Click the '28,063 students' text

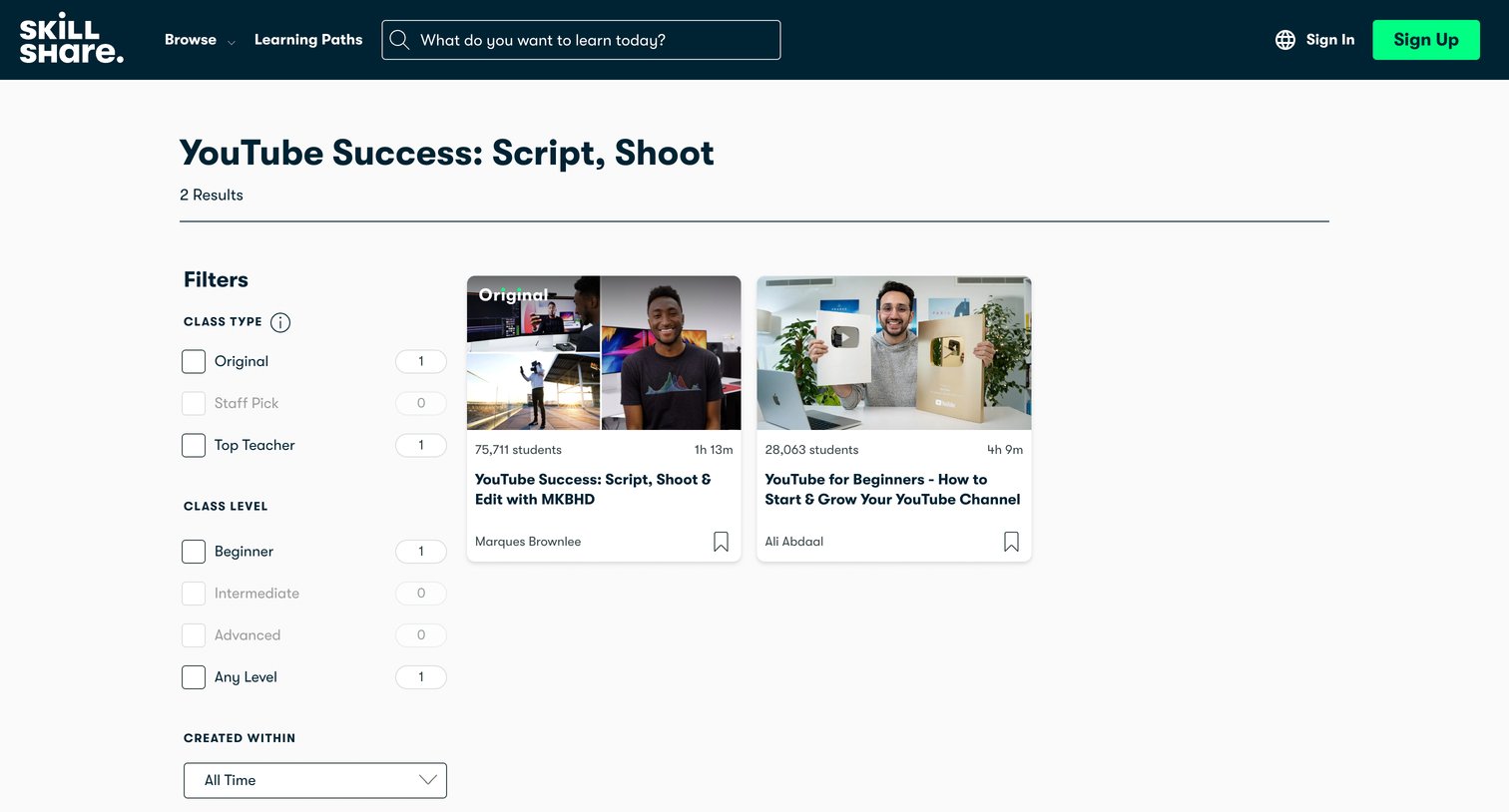pyautogui.click(x=811, y=450)
